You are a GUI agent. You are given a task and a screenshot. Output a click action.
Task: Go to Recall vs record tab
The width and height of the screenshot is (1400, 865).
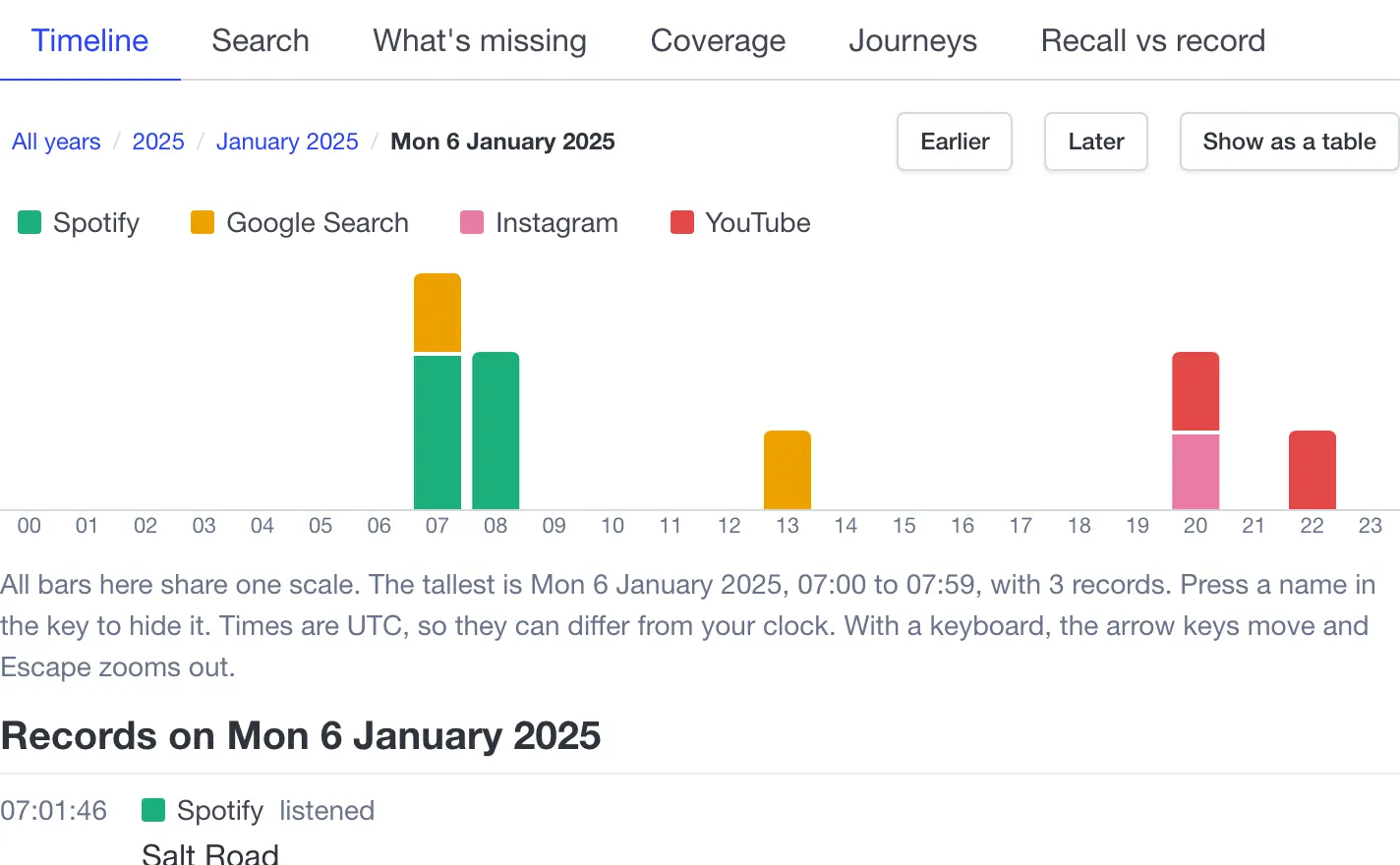click(x=1153, y=40)
